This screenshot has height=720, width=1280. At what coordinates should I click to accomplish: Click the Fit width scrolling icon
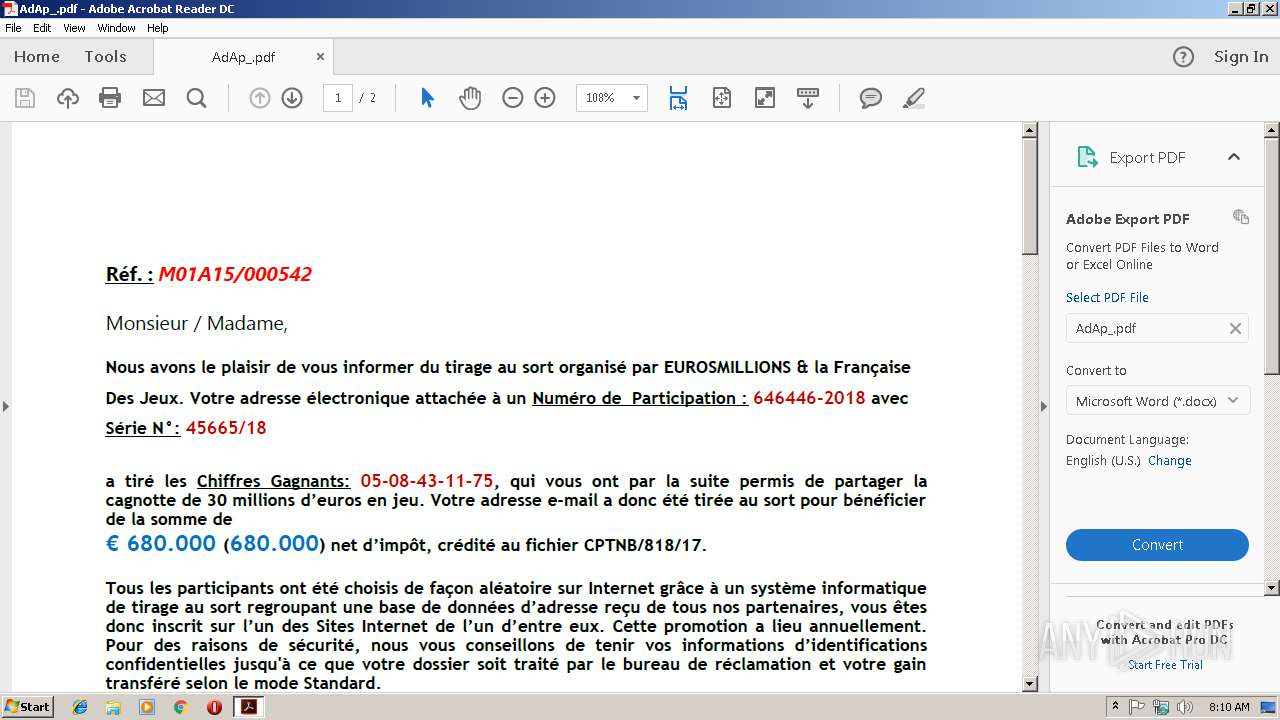click(x=678, y=98)
